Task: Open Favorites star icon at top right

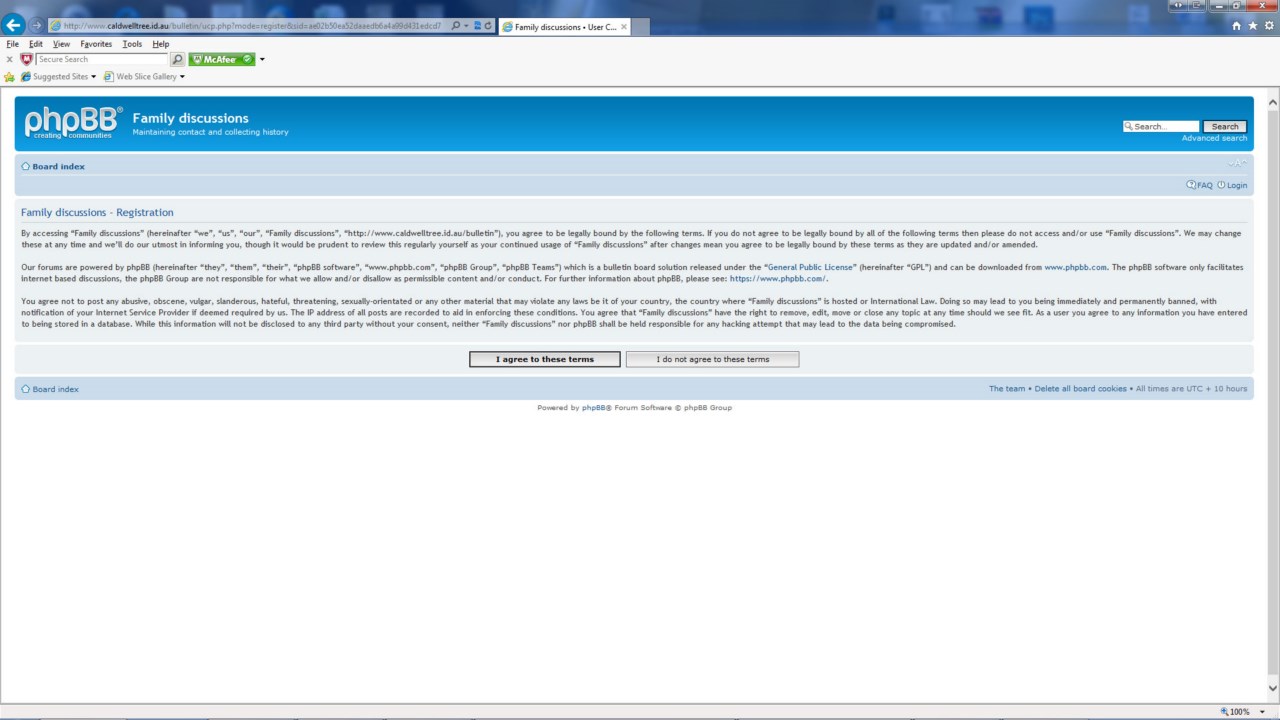Action: (x=1253, y=26)
